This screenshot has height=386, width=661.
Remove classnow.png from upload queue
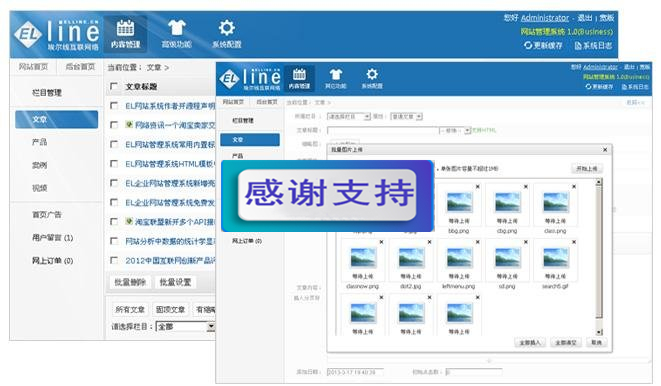click(381, 242)
